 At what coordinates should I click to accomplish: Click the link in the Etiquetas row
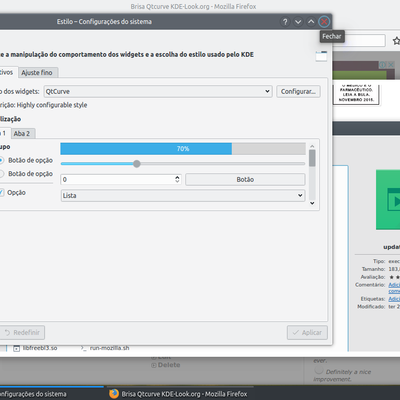coord(394,299)
